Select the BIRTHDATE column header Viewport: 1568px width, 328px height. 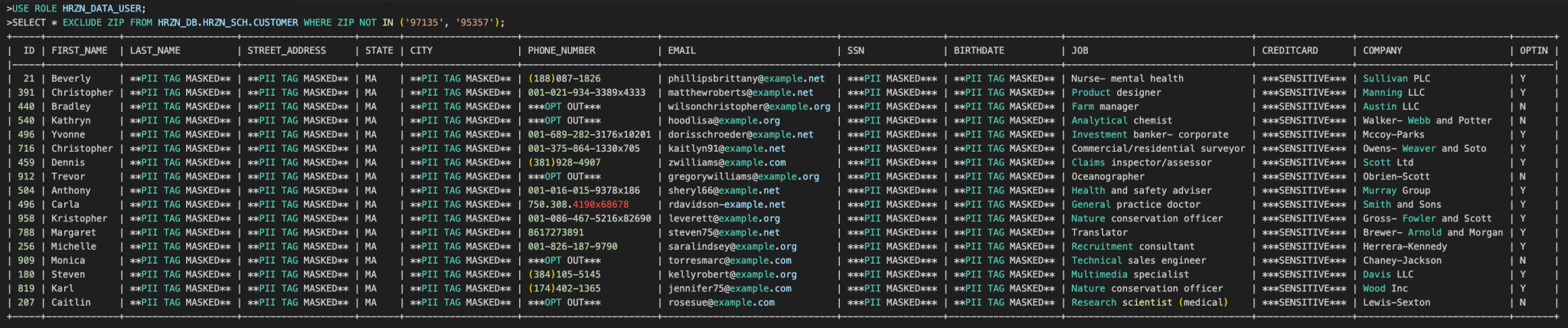pos(978,51)
